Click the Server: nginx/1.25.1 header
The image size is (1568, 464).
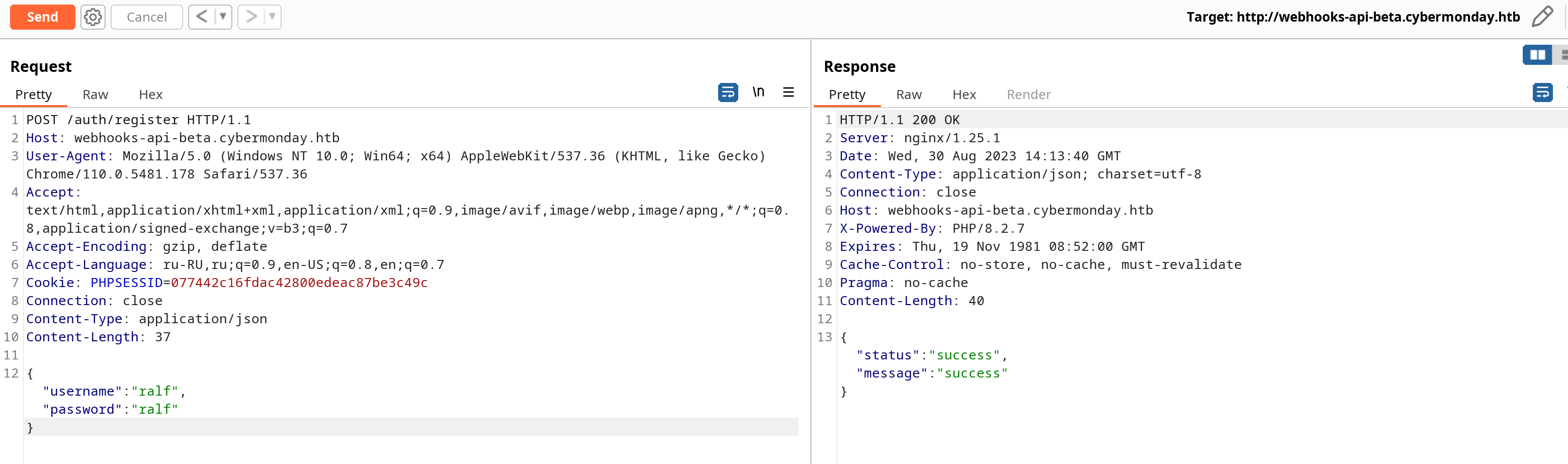tap(920, 138)
